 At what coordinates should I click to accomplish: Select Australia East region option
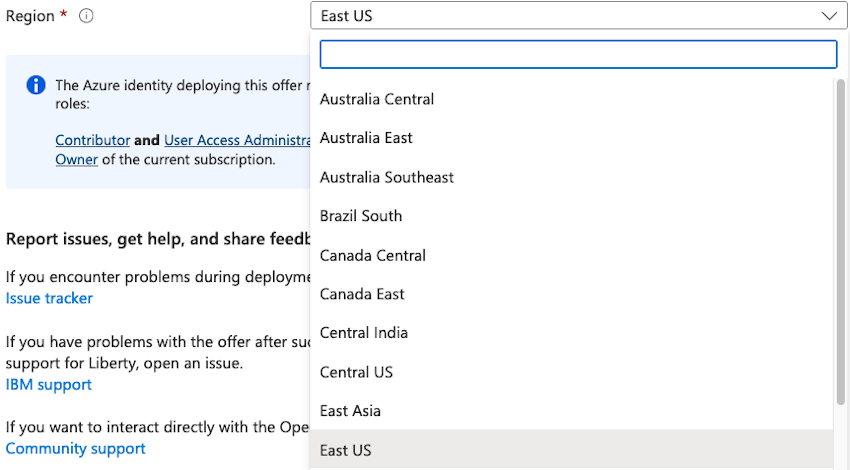tap(366, 138)
